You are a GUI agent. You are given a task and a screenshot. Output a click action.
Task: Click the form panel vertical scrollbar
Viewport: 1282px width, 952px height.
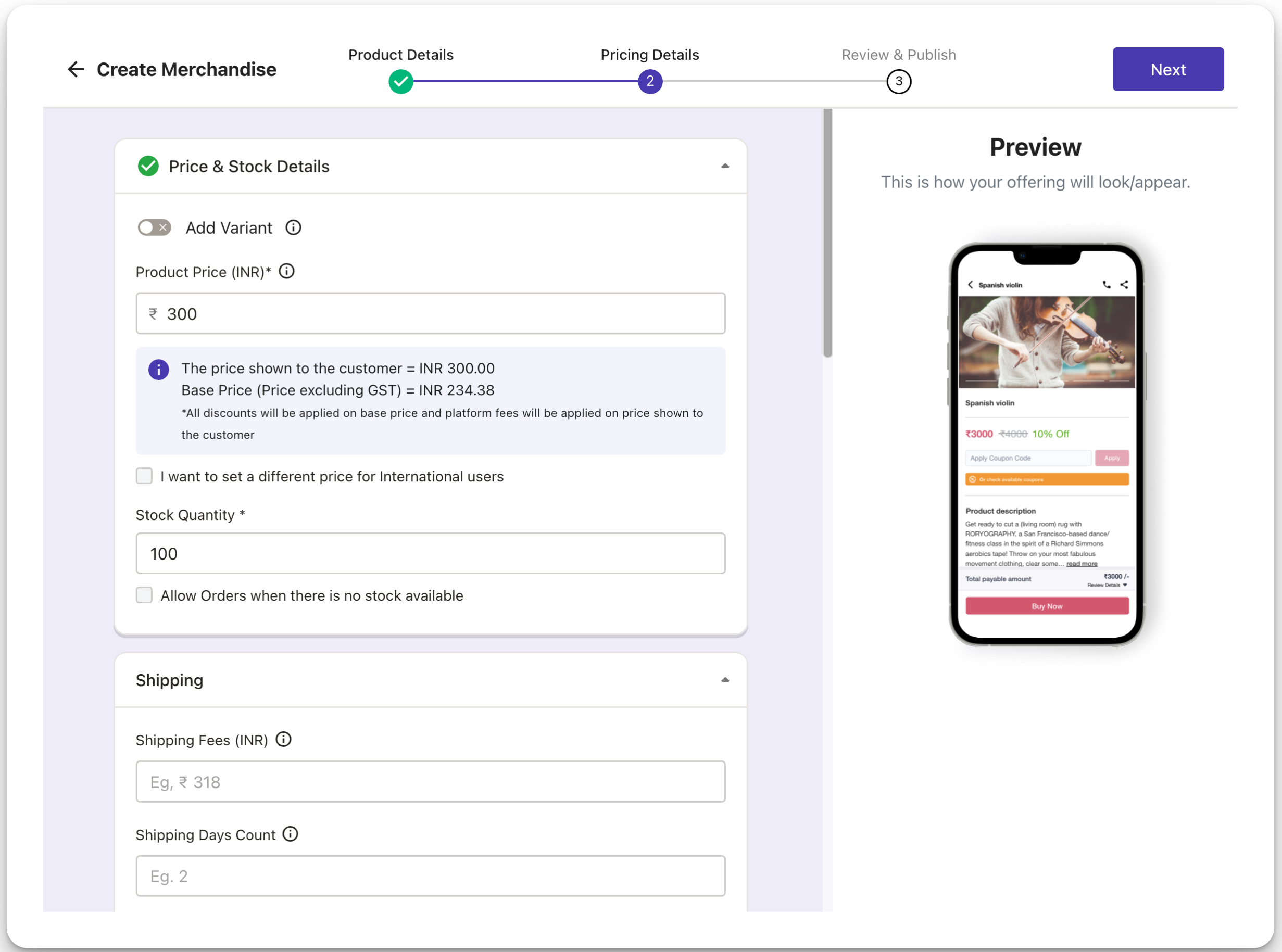(x=828, y=233)
